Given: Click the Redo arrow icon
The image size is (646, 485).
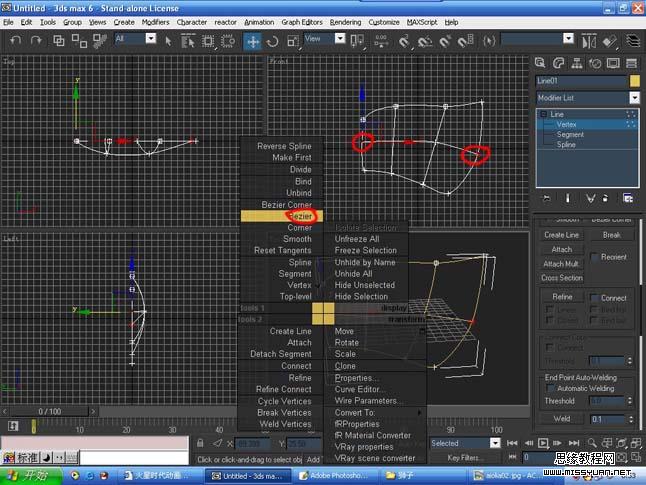Looking at the screenshot, I should [x=36, y=40].
